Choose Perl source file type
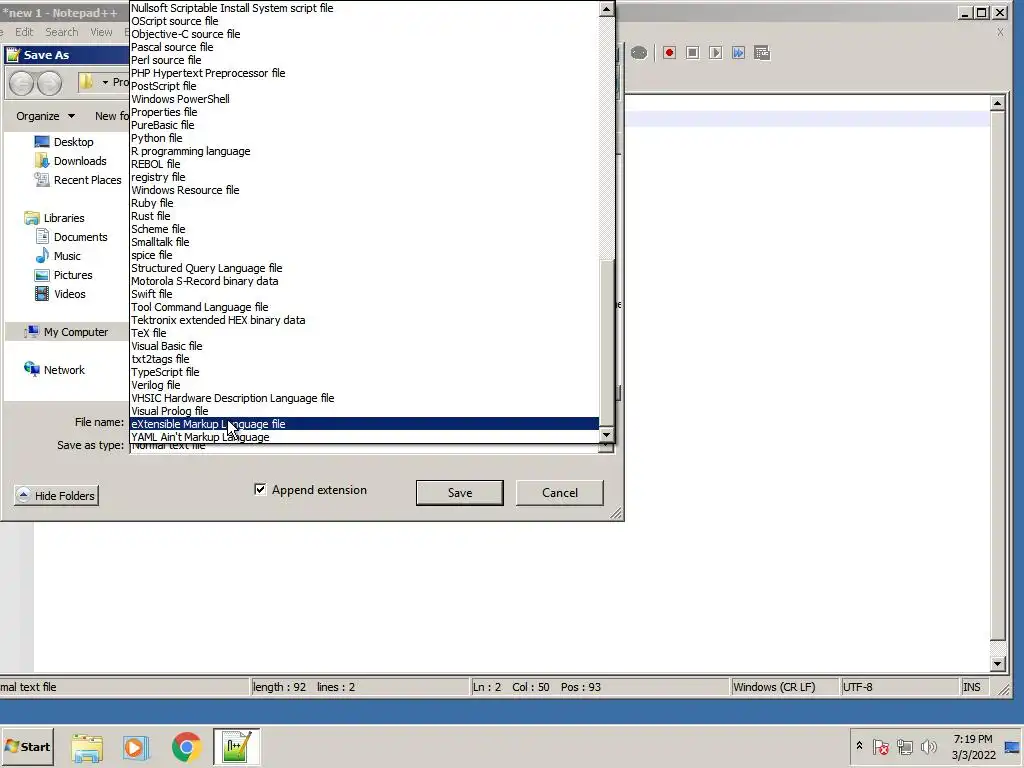Image resolution: width=1024 pixels, height=768 pixels. click(364, 59)
